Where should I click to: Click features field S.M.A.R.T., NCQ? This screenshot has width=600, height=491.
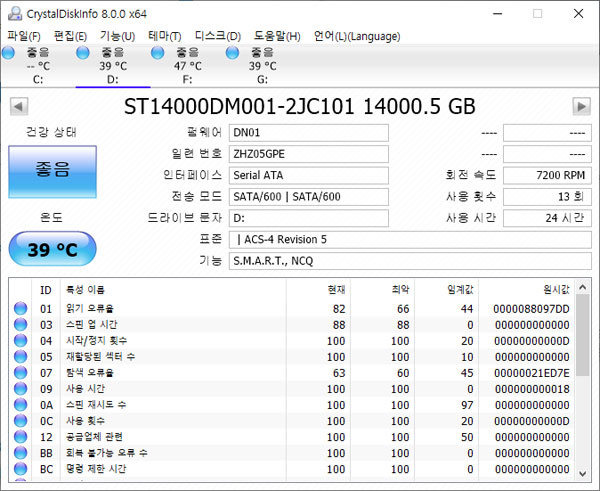410,261
